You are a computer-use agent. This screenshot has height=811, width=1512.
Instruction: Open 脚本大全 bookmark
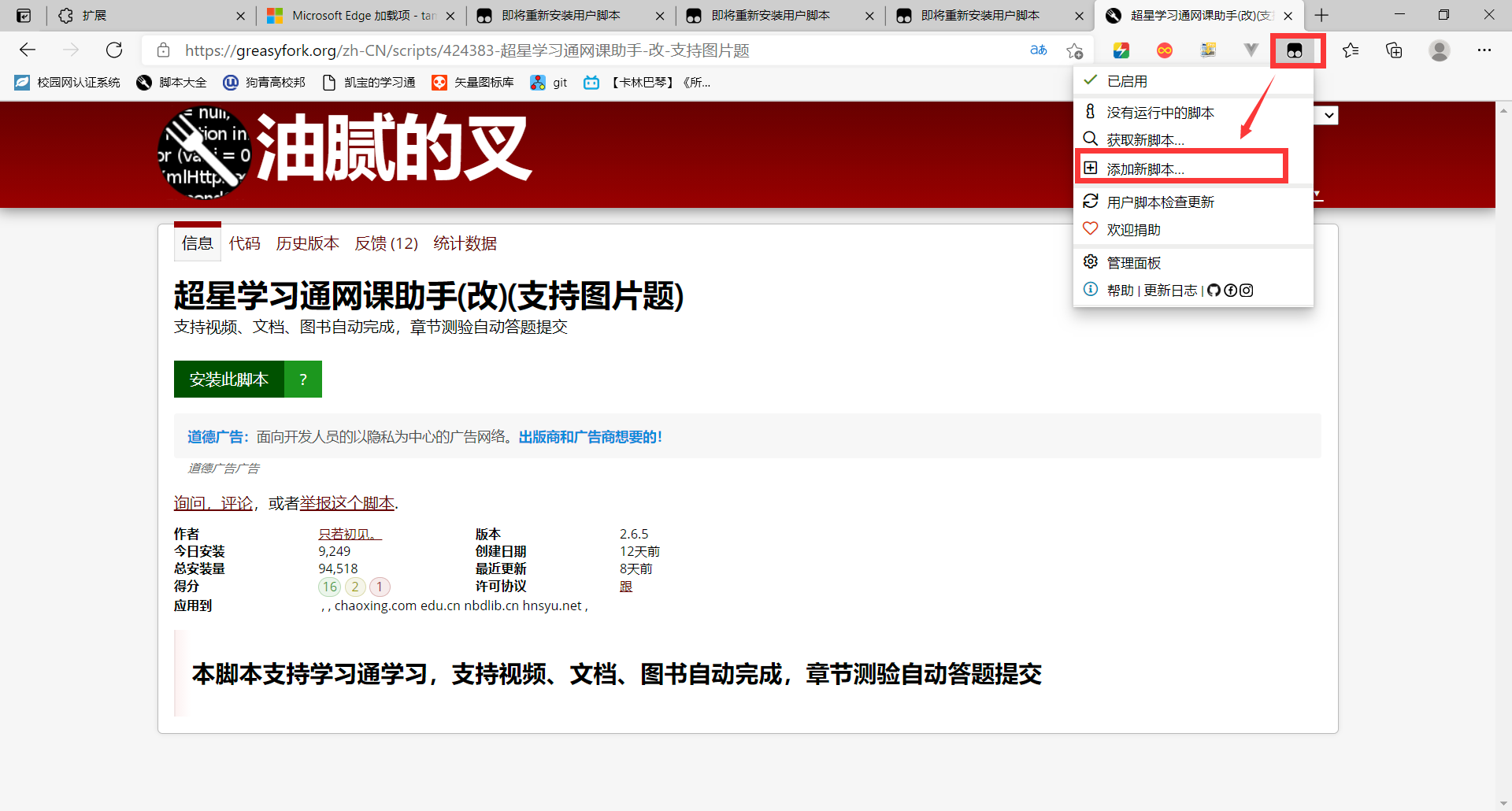(x=172, y=82)
